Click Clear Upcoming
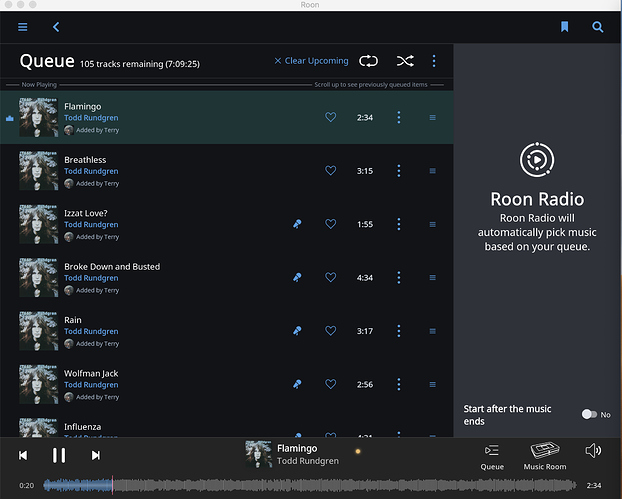The height and width of the screenshot is (499, 622). pos(311,61)
